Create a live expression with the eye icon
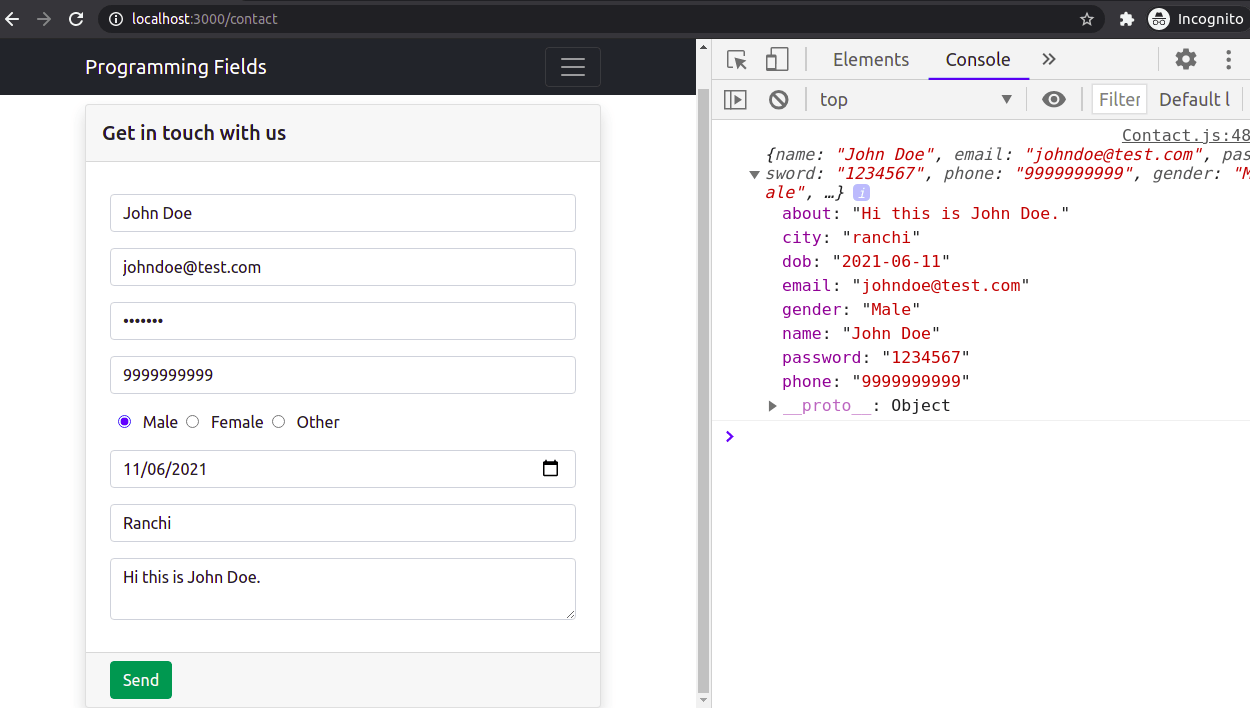Viewport: 1250px width, 708px height. (x=1055, y=99)
